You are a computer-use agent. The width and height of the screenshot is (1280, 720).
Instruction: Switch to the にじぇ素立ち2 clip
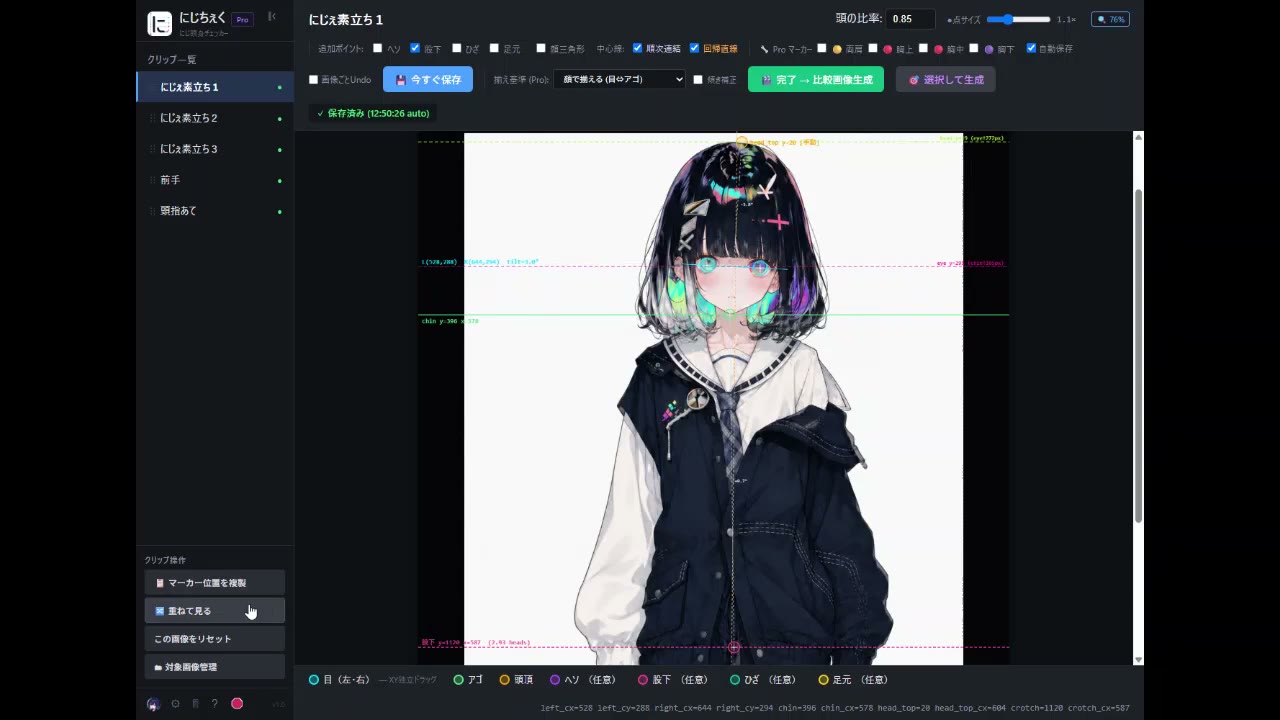click(214, 118)
